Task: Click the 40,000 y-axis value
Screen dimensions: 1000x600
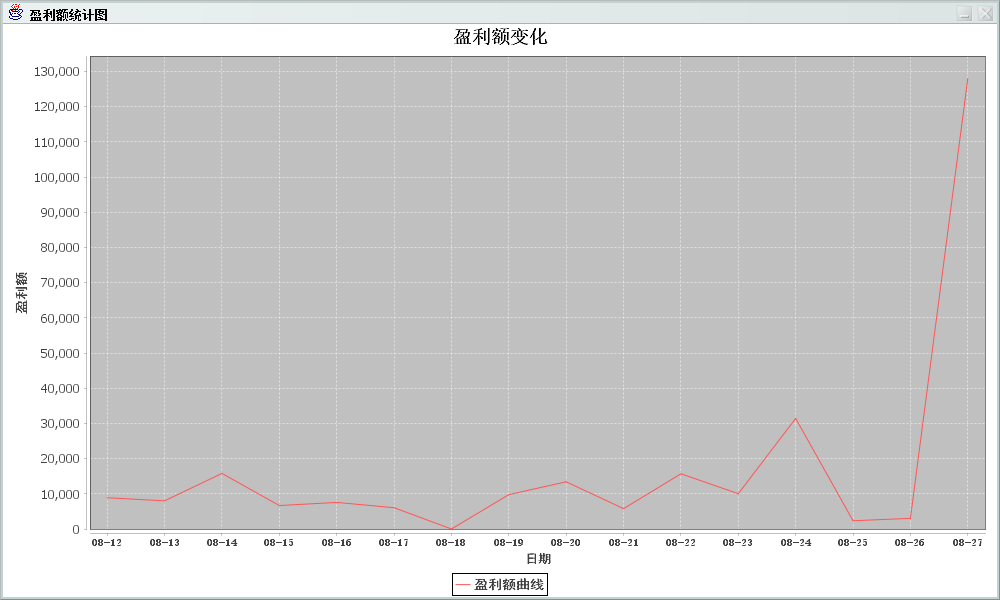Action: pyautogui.click(x=60, y=388)
